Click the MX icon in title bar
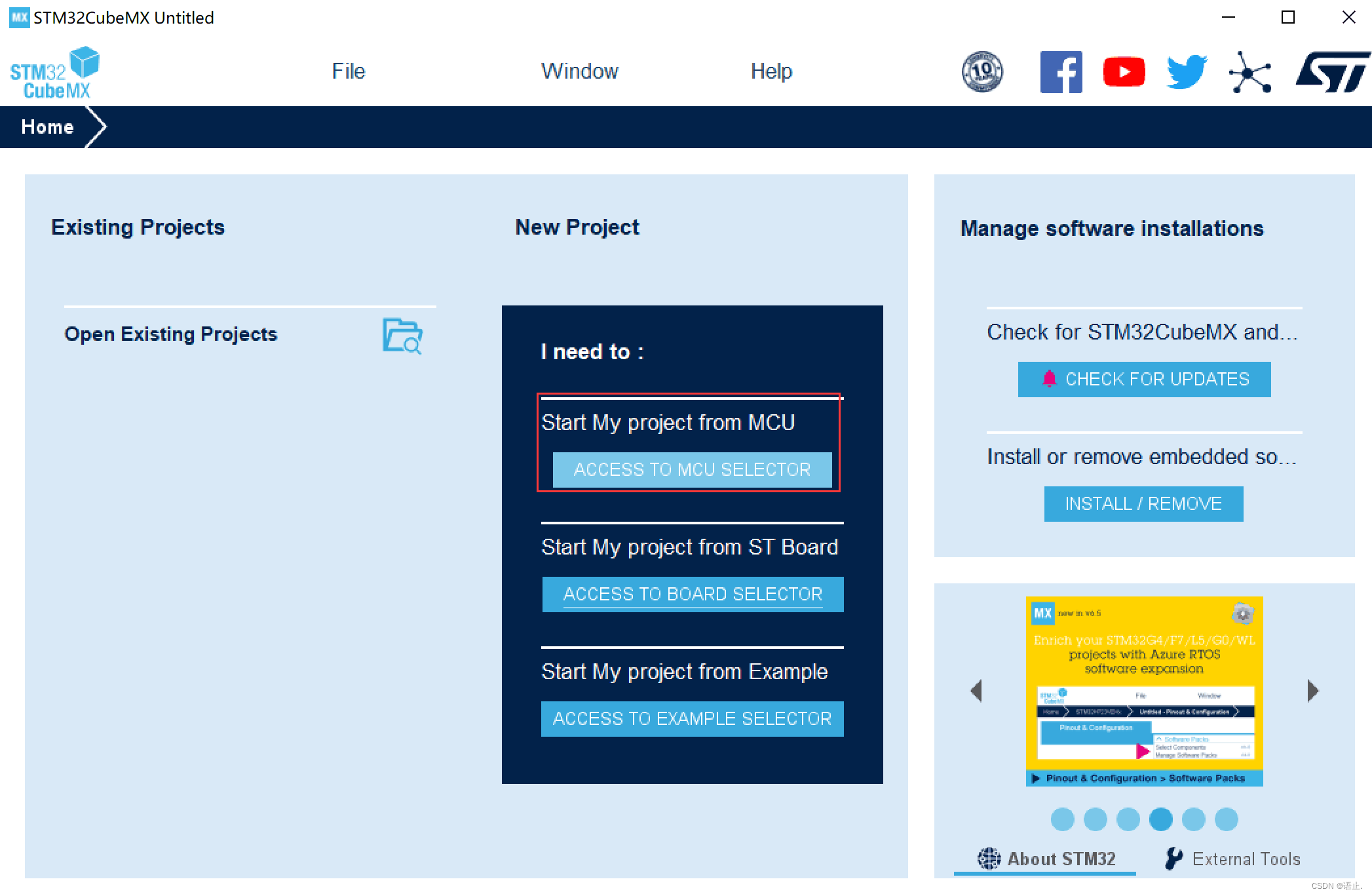 click(19, 18)
